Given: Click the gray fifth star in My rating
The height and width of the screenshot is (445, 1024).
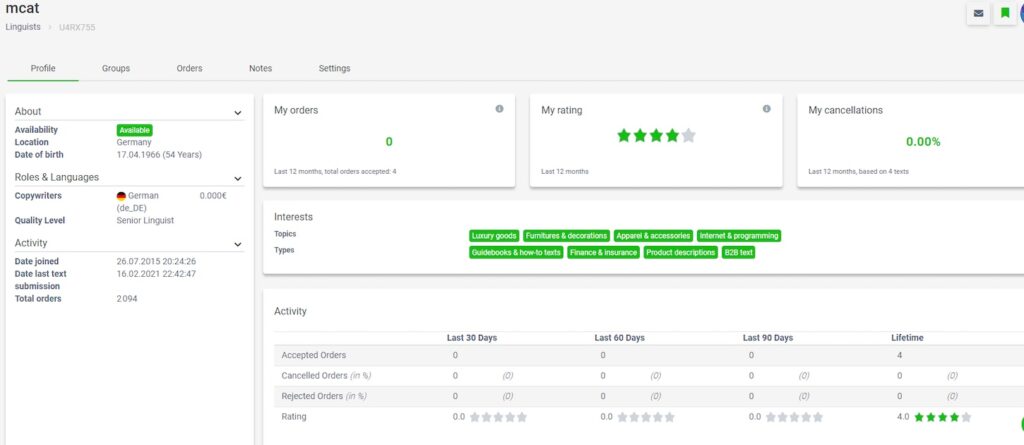Looking at the screenshot, I should coord(688,136).
